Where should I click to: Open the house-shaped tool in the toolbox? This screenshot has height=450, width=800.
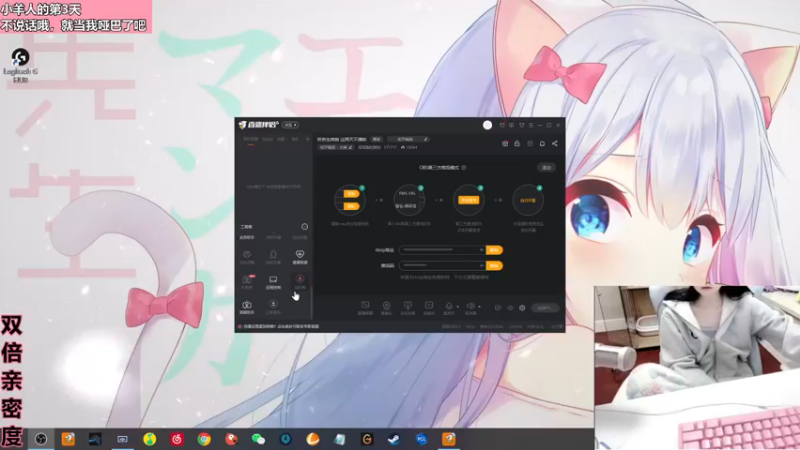273,256
